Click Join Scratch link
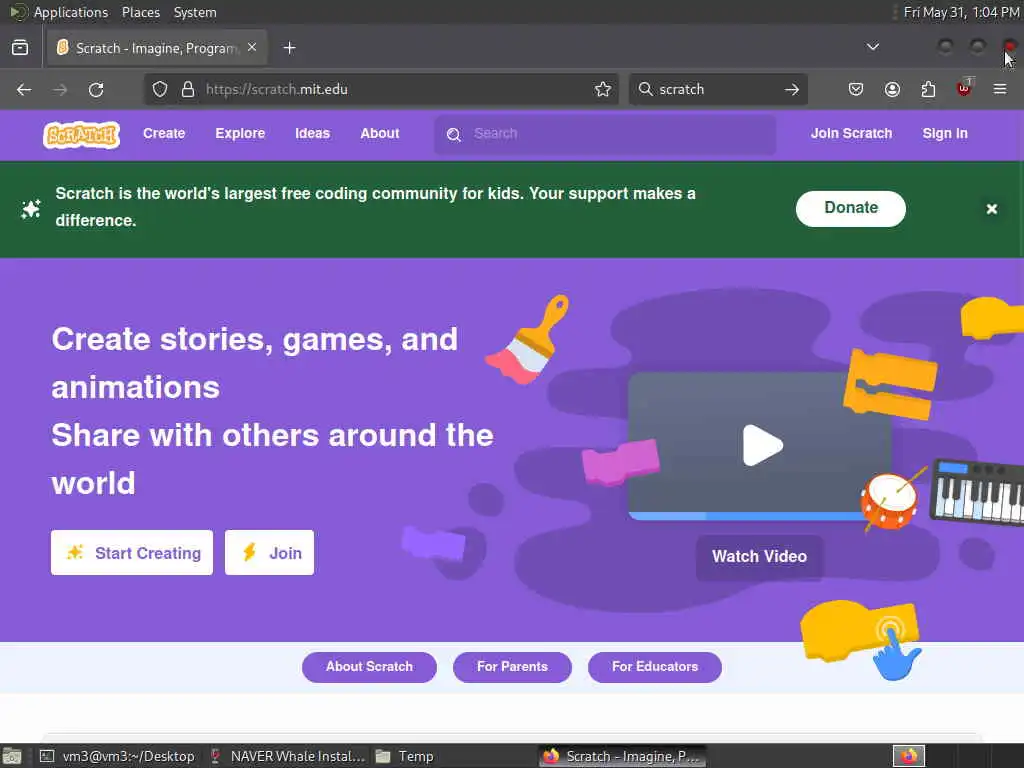The width and height of the screenshot is (1024, 768). pyautogui.click(x=851, y=133)
